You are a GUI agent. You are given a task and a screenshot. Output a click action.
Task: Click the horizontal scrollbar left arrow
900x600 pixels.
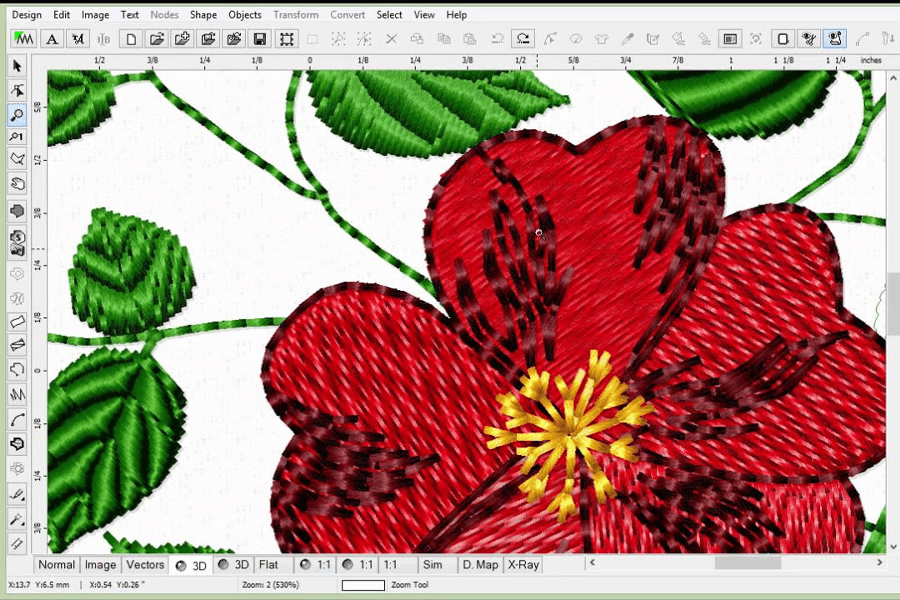click(592, 563)
